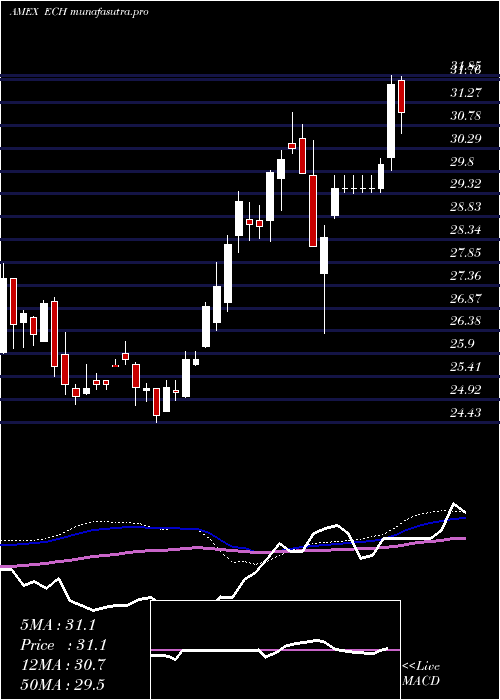This screenshot has height=700, width=500.
Task: Click the 50MA : 29.5 value
Action: tap(62, 685)
